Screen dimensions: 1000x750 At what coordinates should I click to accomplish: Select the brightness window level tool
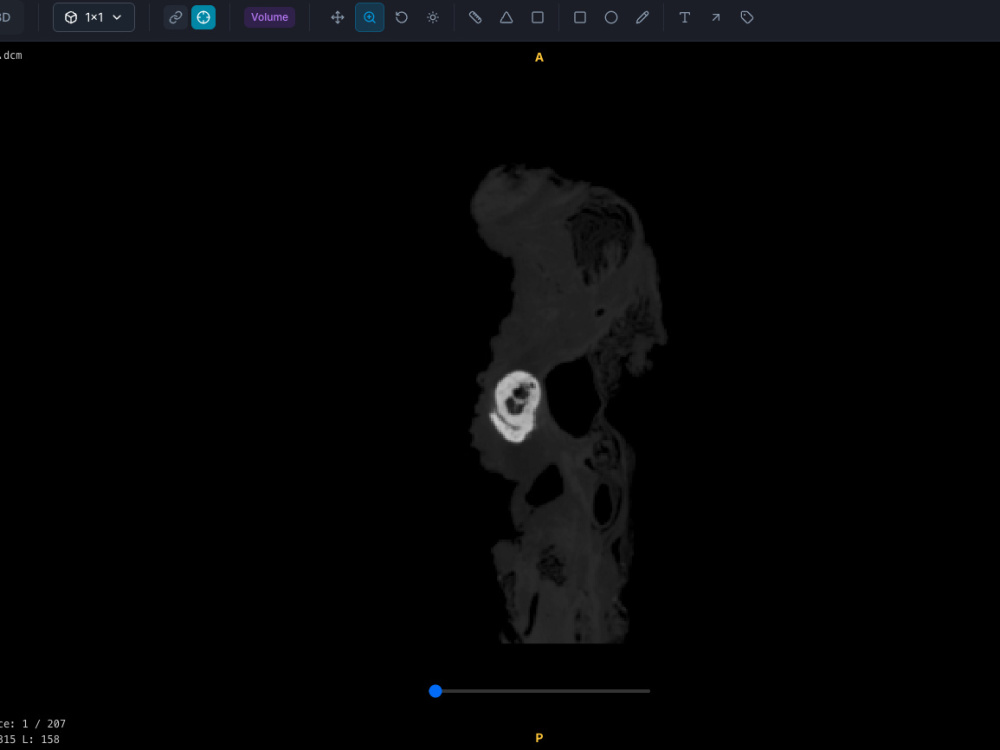pos(432,17)
